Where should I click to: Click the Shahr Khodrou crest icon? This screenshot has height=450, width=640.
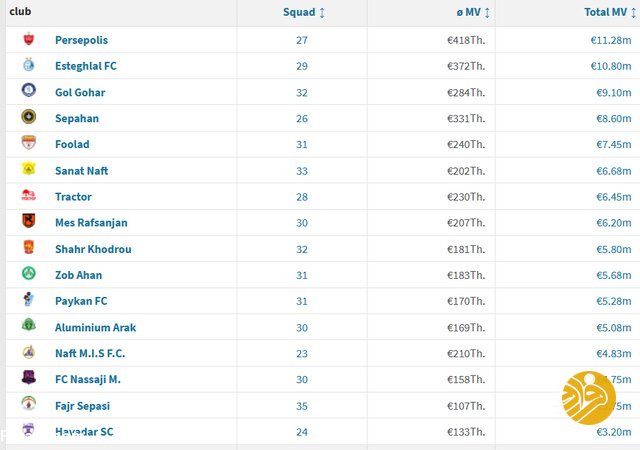(x=28, y=248)
